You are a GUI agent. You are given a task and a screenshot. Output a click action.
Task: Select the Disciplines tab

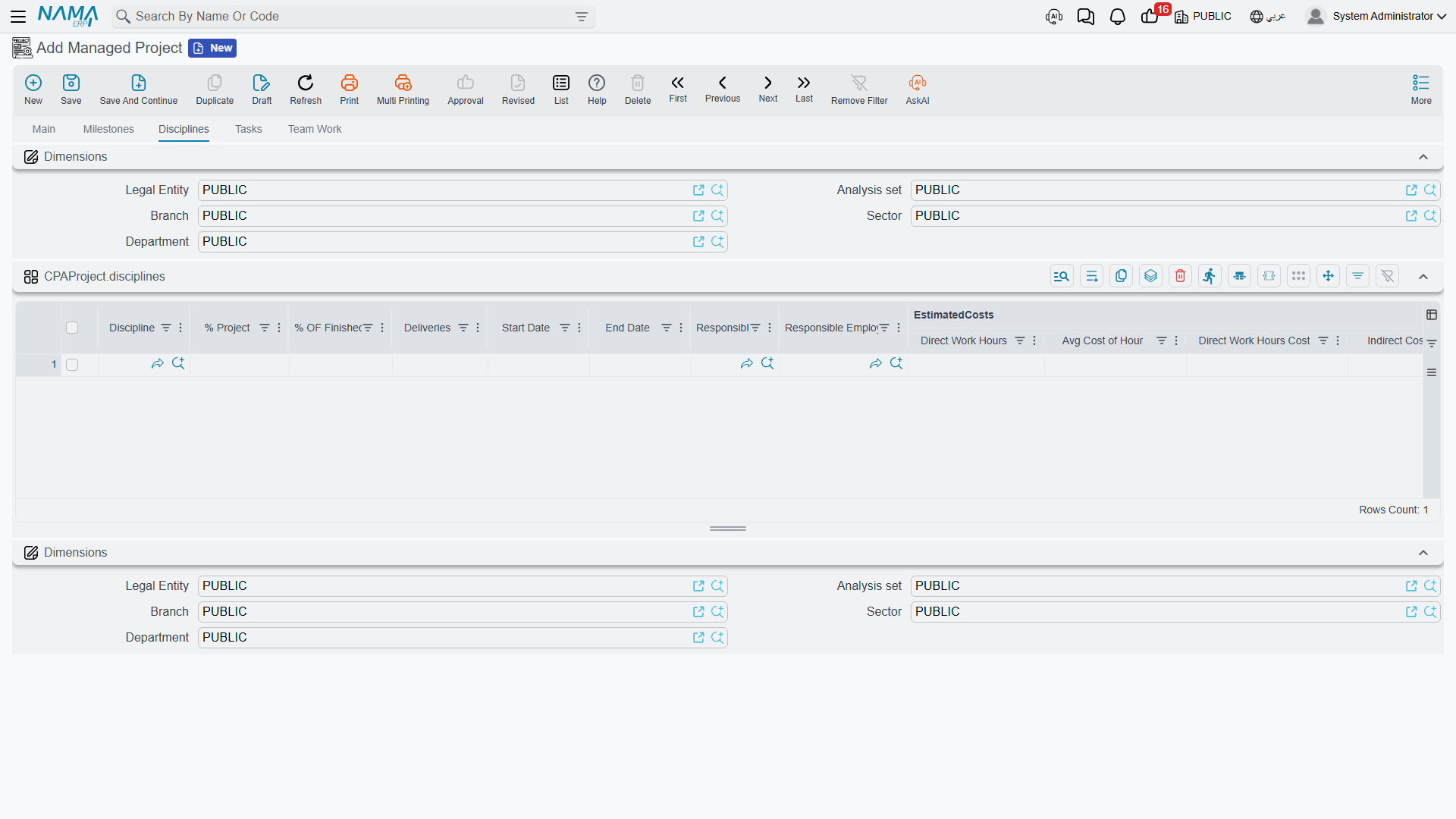(x=184, y=129)
